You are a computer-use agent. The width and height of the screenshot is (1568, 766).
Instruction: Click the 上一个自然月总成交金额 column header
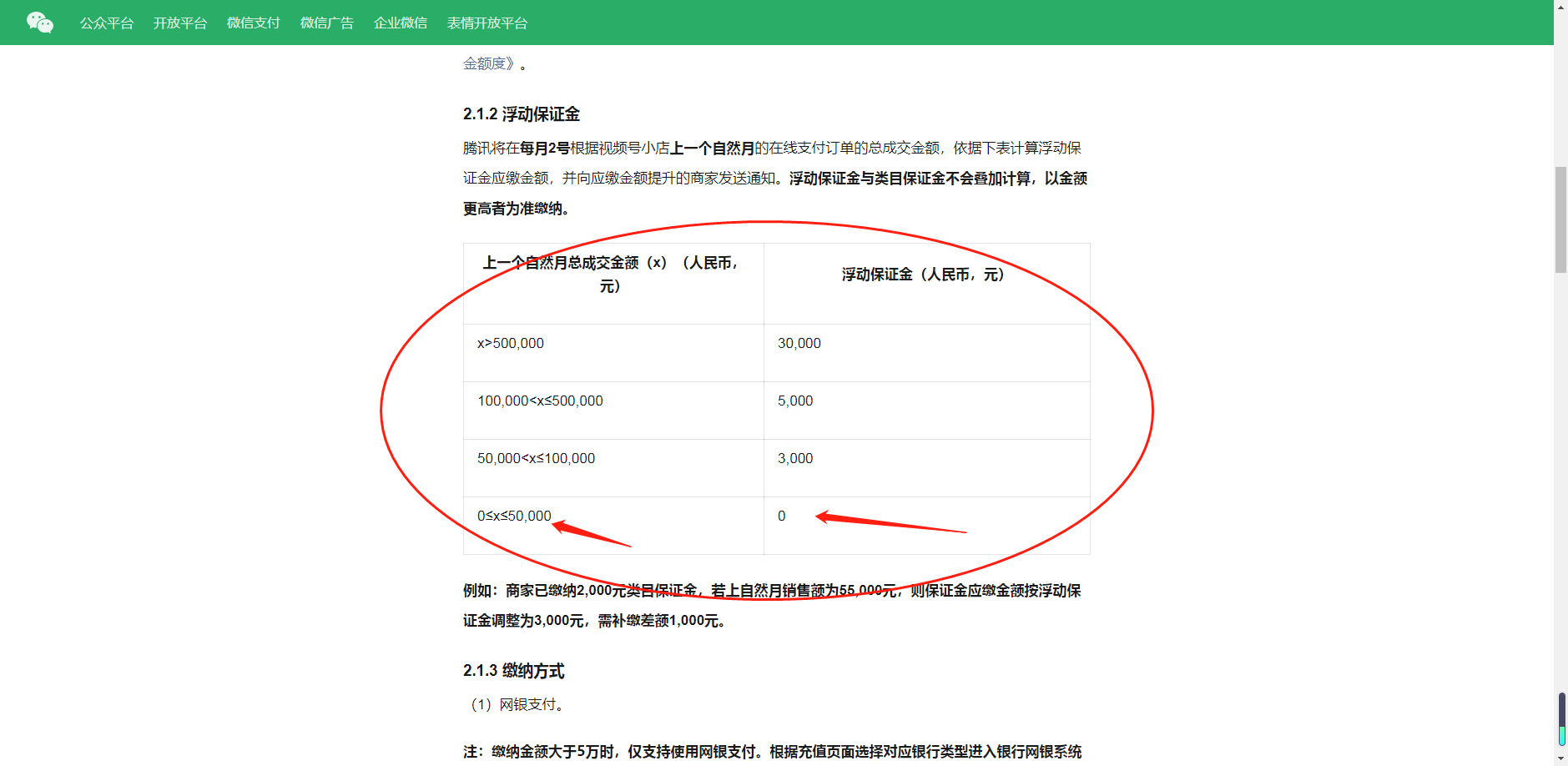coord(613,284)
